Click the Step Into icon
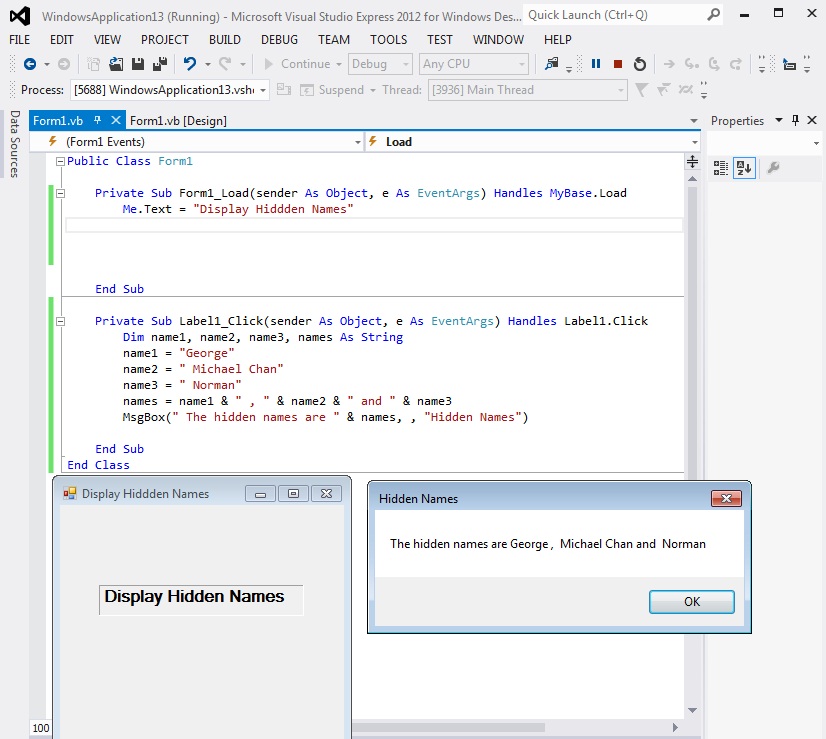Screen dimensions: 826x739 pyautogui.click(x=692, y=64)
